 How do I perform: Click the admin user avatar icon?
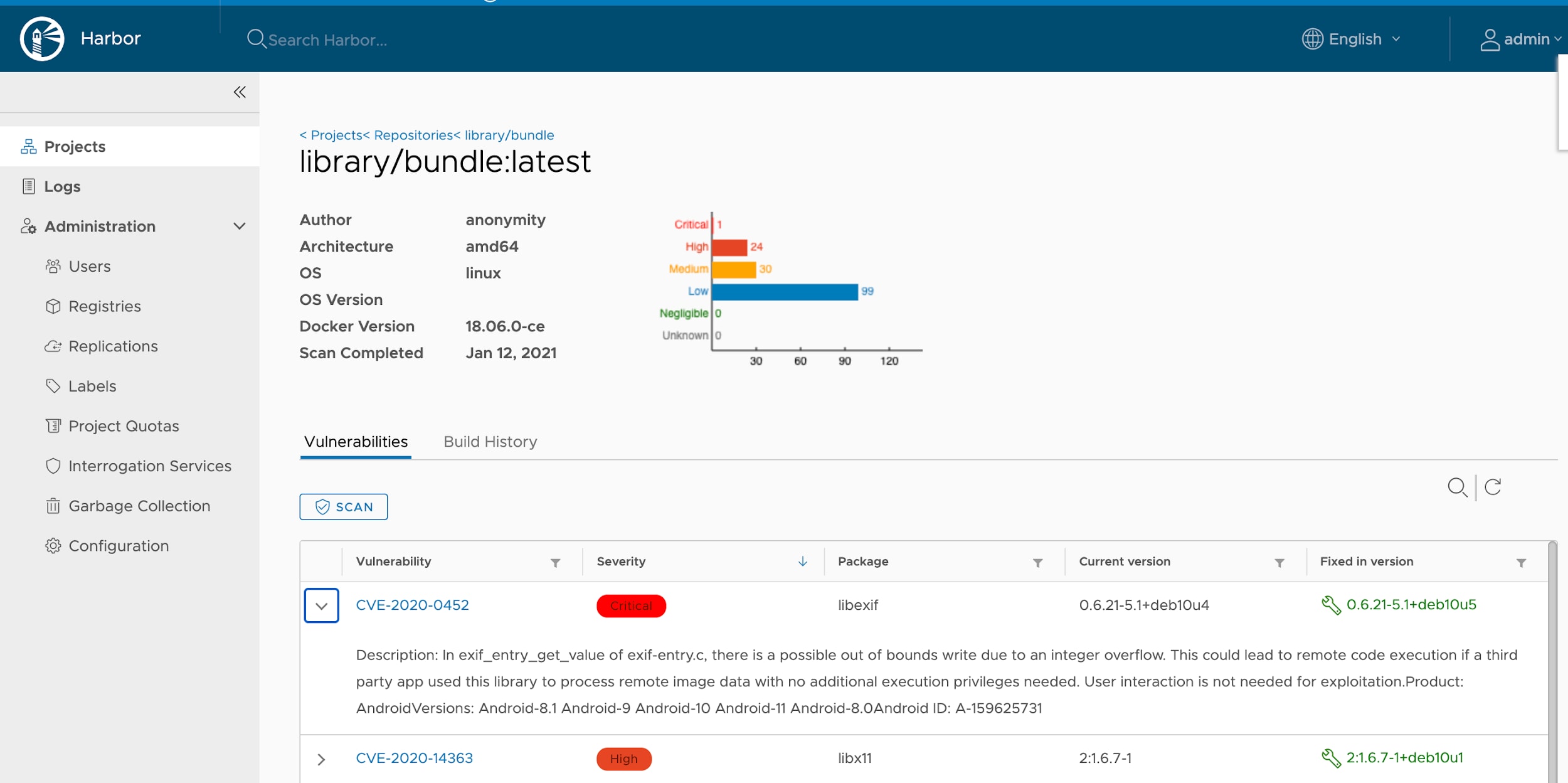pyautogui.click(x=1490, y=40)
